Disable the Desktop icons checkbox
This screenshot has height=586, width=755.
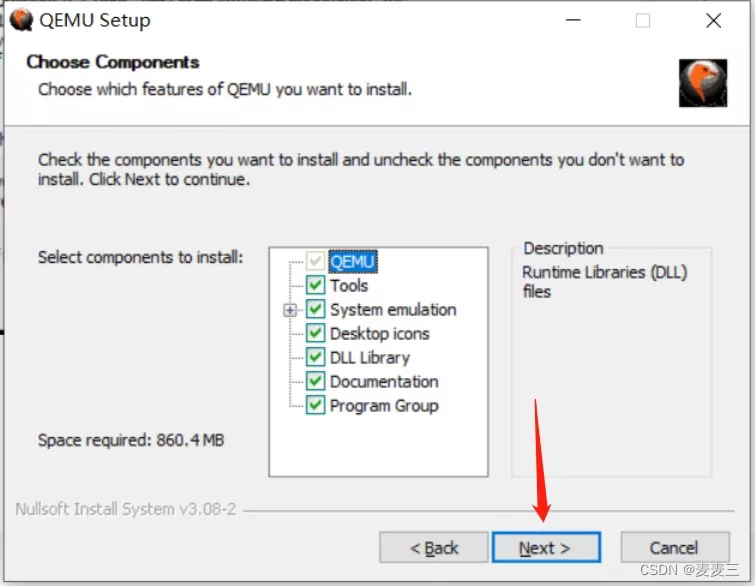click(315, 334)
